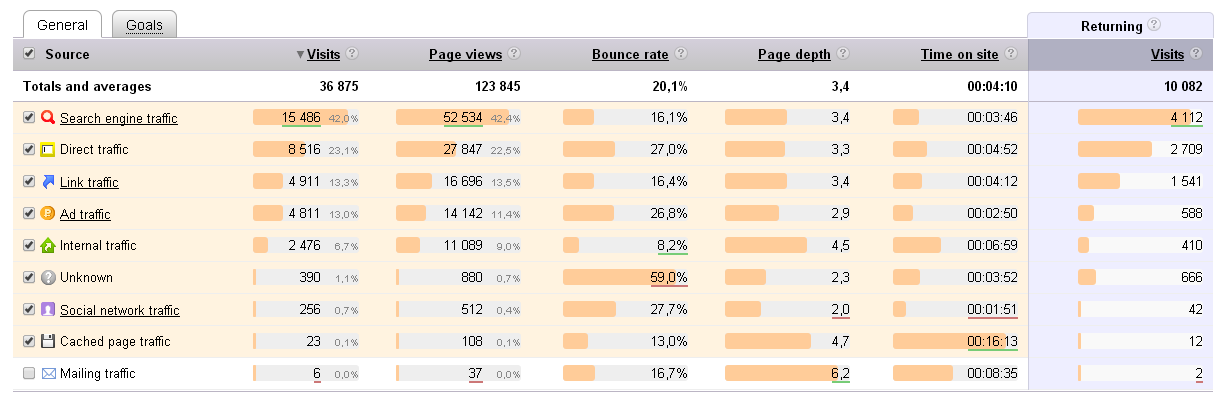Enable the Mailing traffic checkbox

click(x=29, y=374)
